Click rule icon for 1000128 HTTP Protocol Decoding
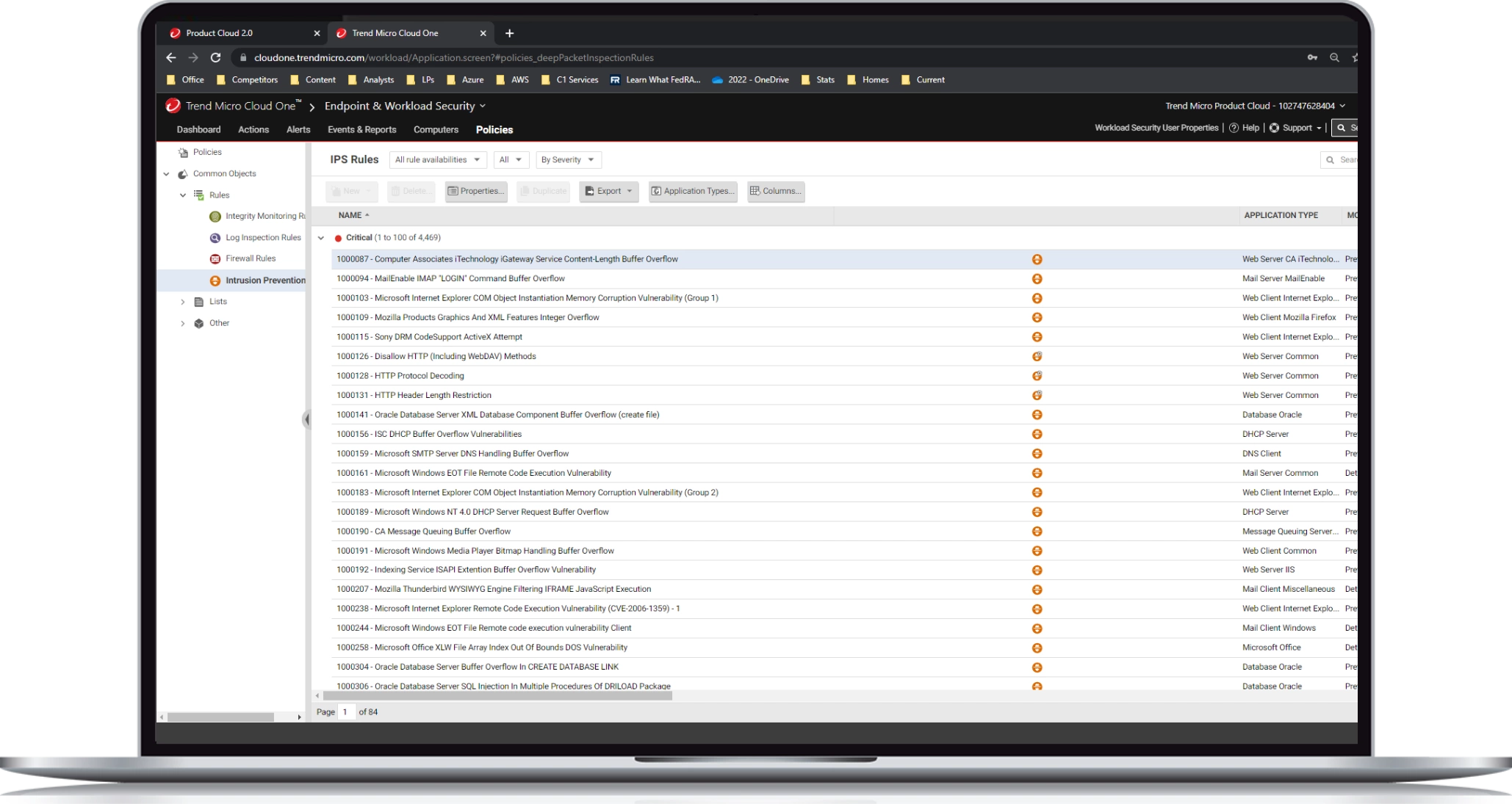Image resolution: width=1512 pixels, height=804 pixels. coord(1037,376)
